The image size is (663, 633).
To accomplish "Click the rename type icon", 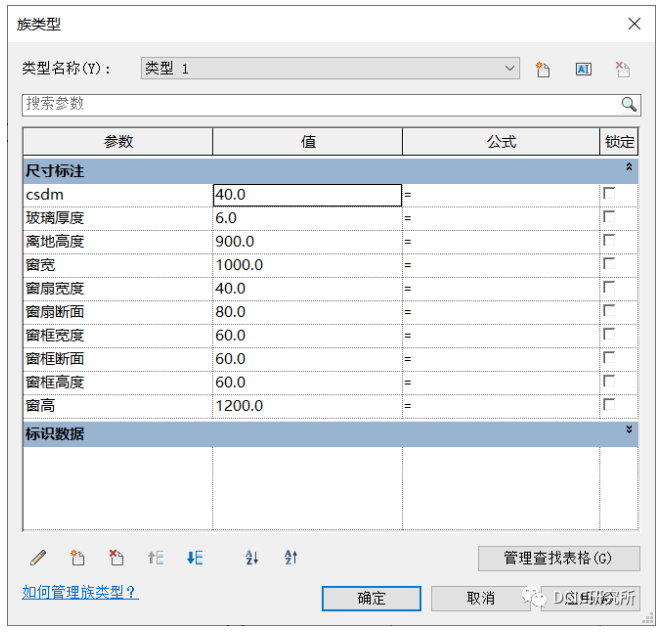I will click(584, 69).
